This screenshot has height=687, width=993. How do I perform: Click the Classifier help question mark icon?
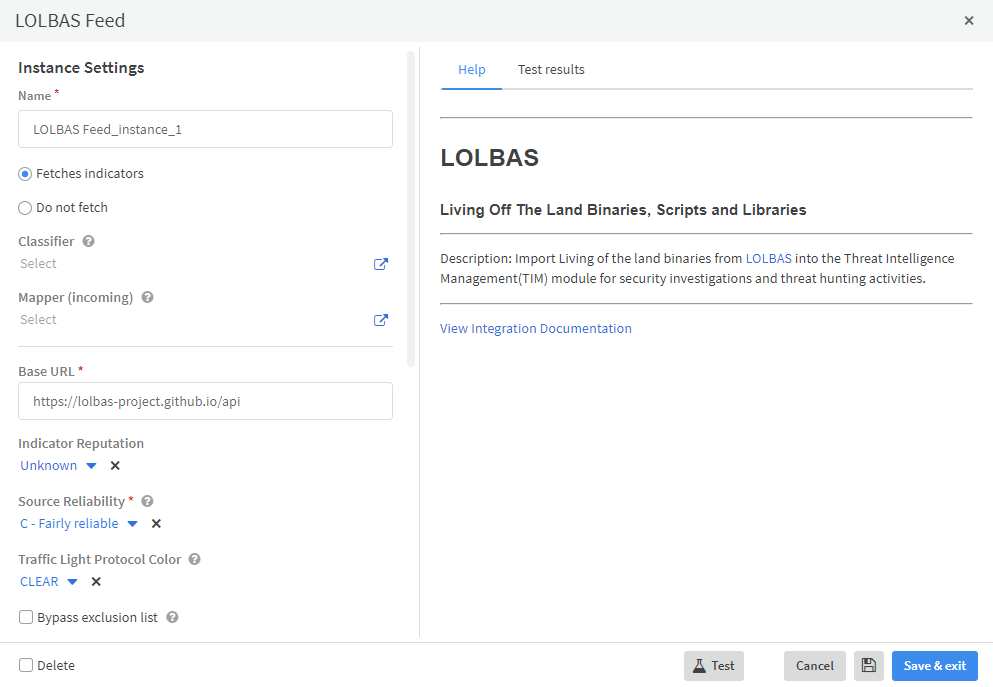(89, 242)
